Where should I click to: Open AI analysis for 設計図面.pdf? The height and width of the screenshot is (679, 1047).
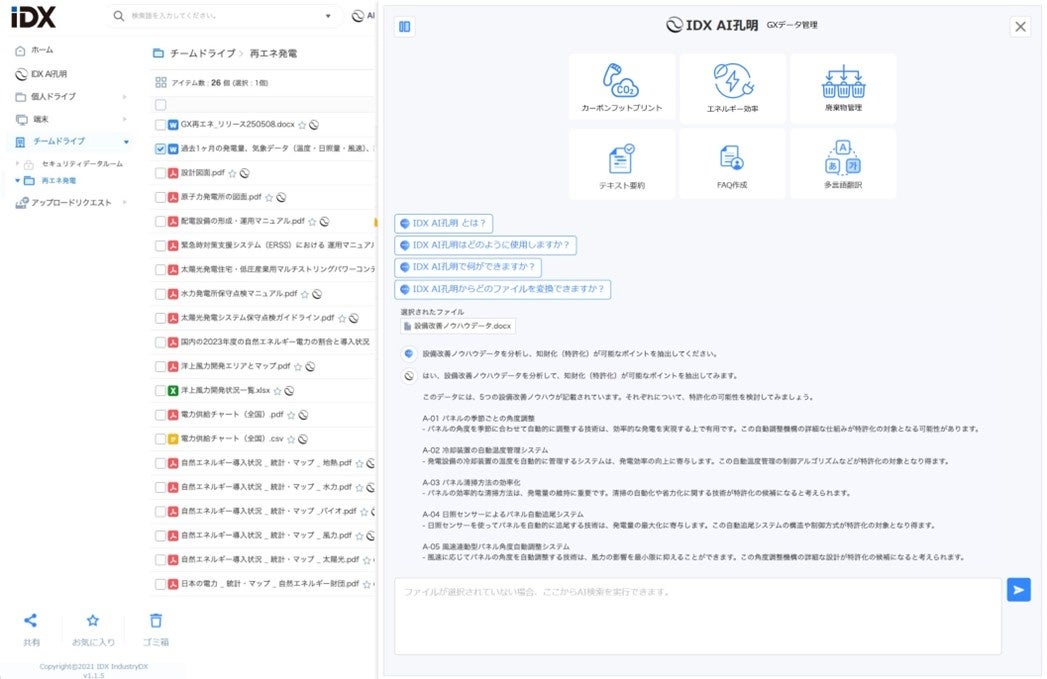[x=244, y=174]
